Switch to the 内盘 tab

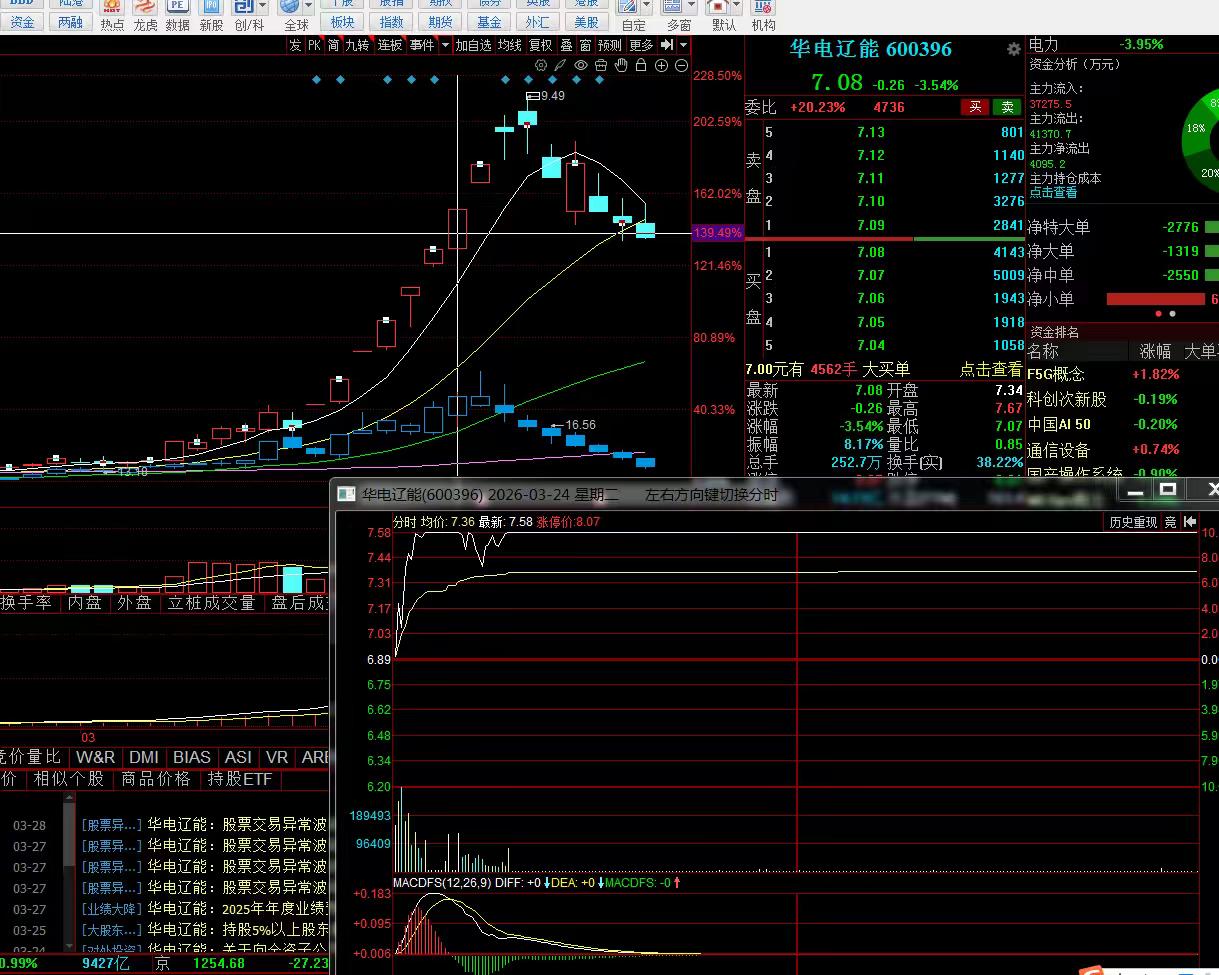tap(85, 602)
